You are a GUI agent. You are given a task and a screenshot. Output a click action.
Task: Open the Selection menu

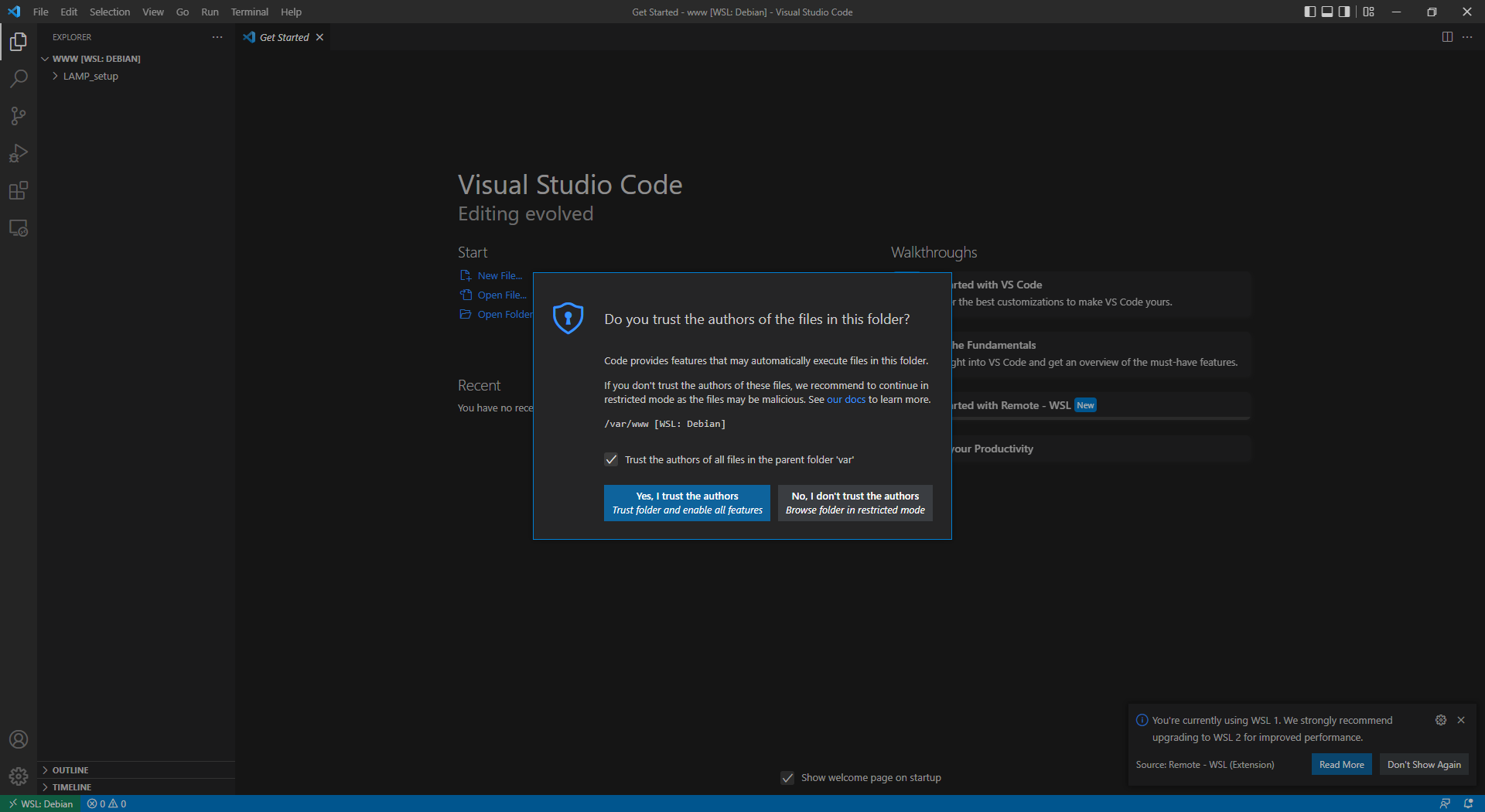(110, 12)
